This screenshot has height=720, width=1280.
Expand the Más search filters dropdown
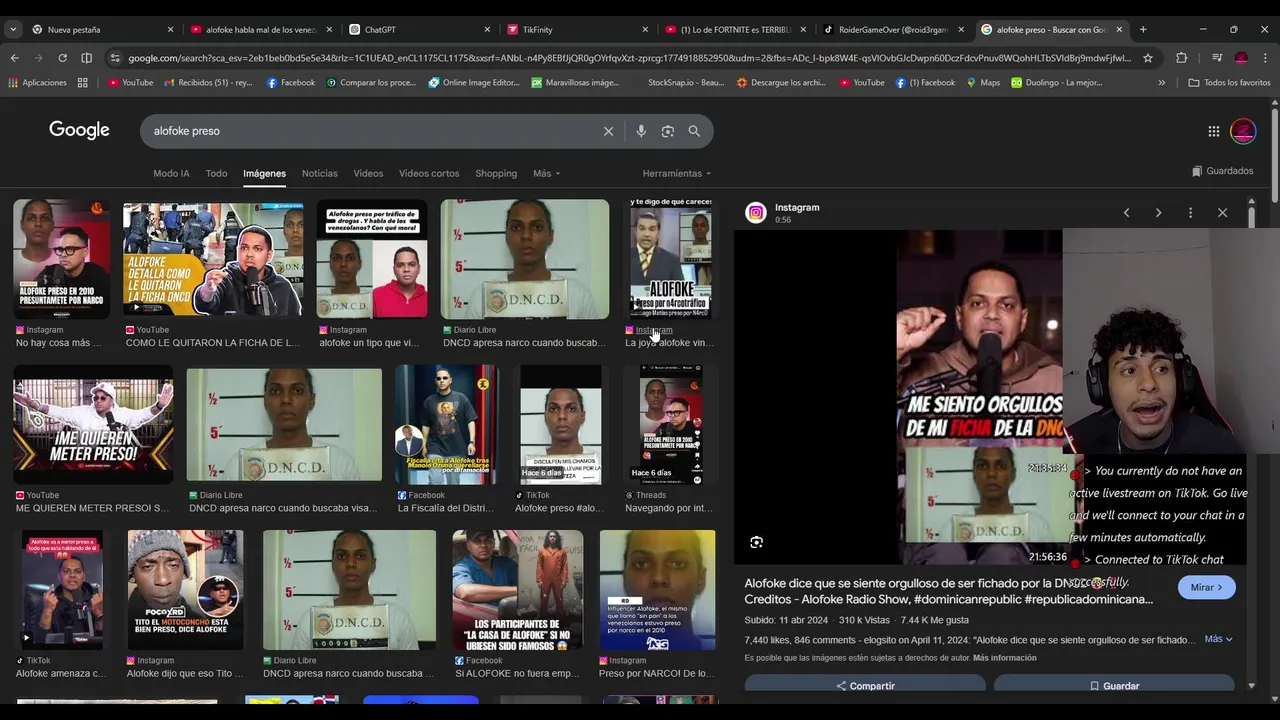546,173
